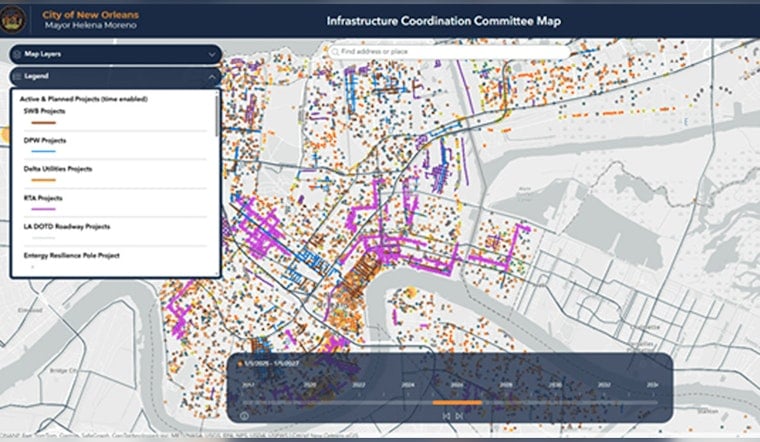Step the time slider to next period

(459, 416)
